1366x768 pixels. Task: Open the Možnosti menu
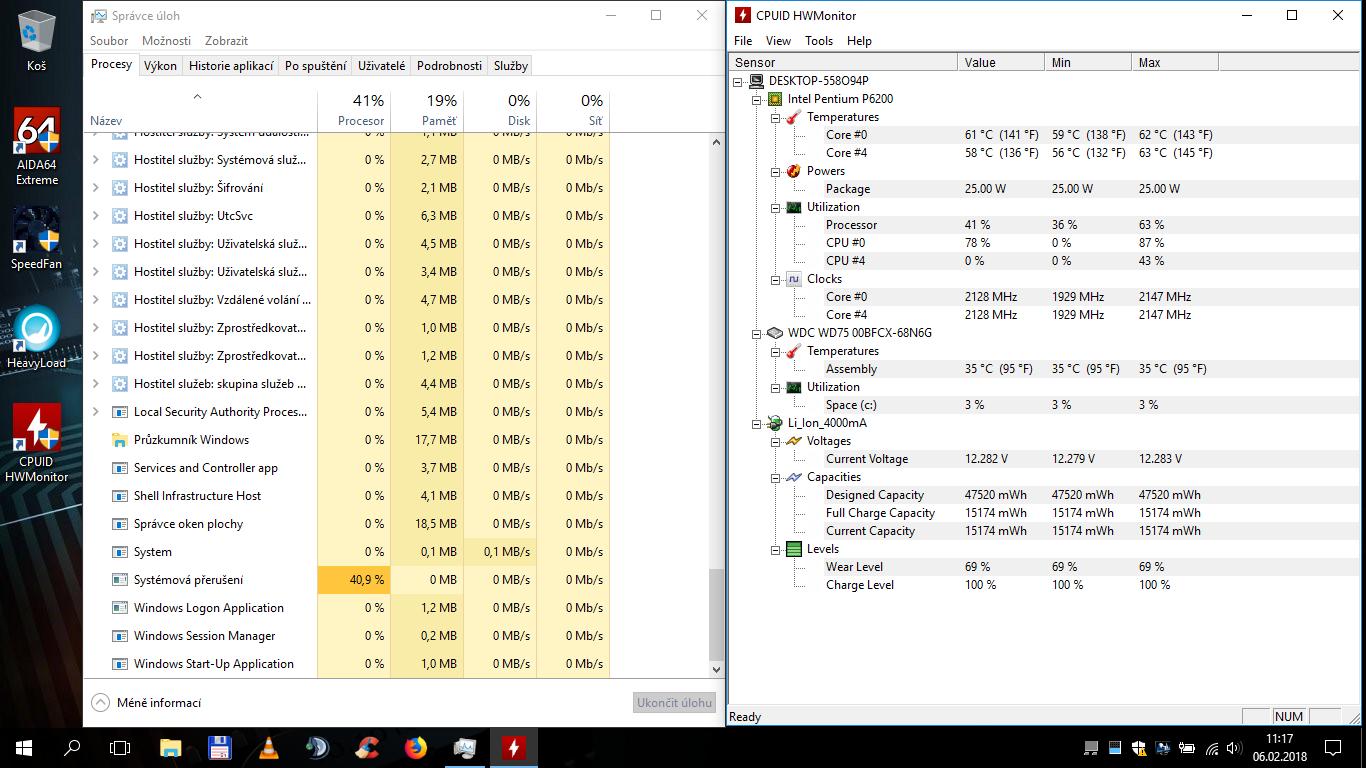tap(167, 41)
